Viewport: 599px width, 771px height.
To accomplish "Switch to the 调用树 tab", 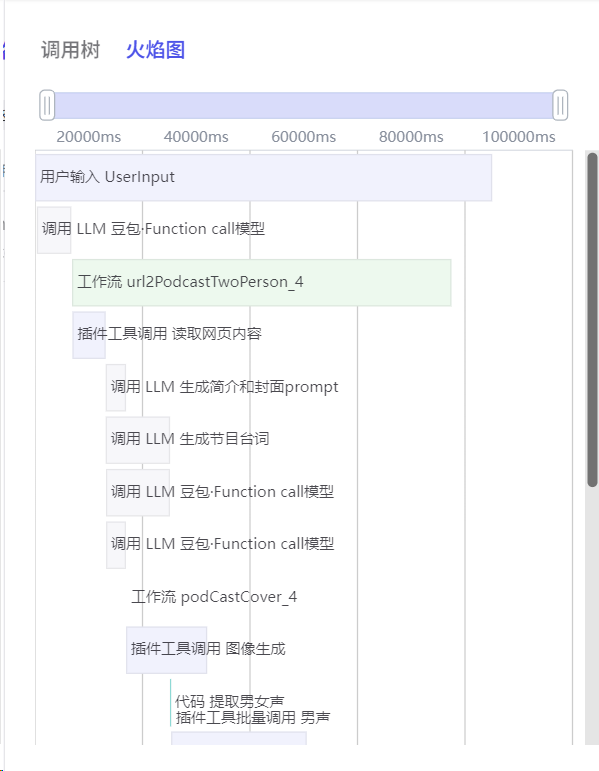I will [70, 50].
